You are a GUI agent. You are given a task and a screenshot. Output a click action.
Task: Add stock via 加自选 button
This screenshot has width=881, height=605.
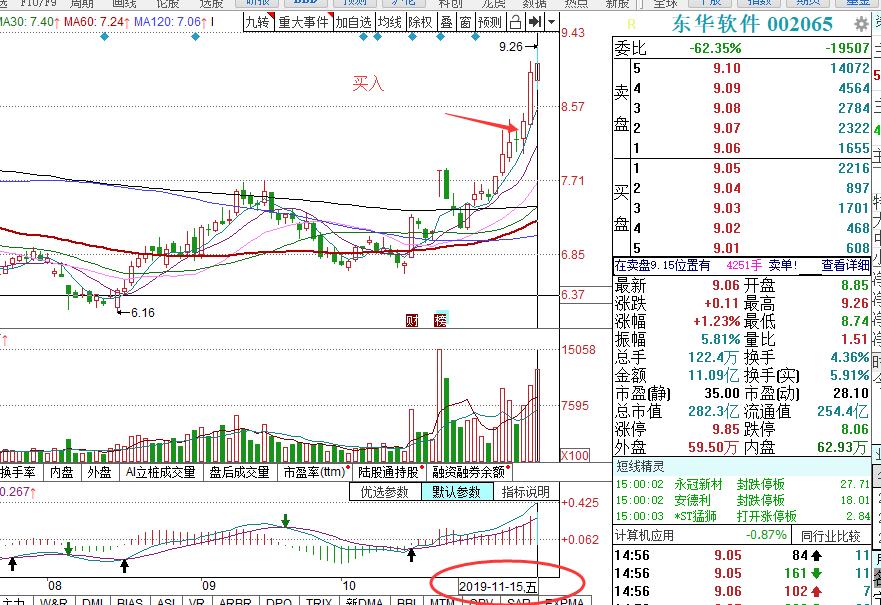click(353, 22)
